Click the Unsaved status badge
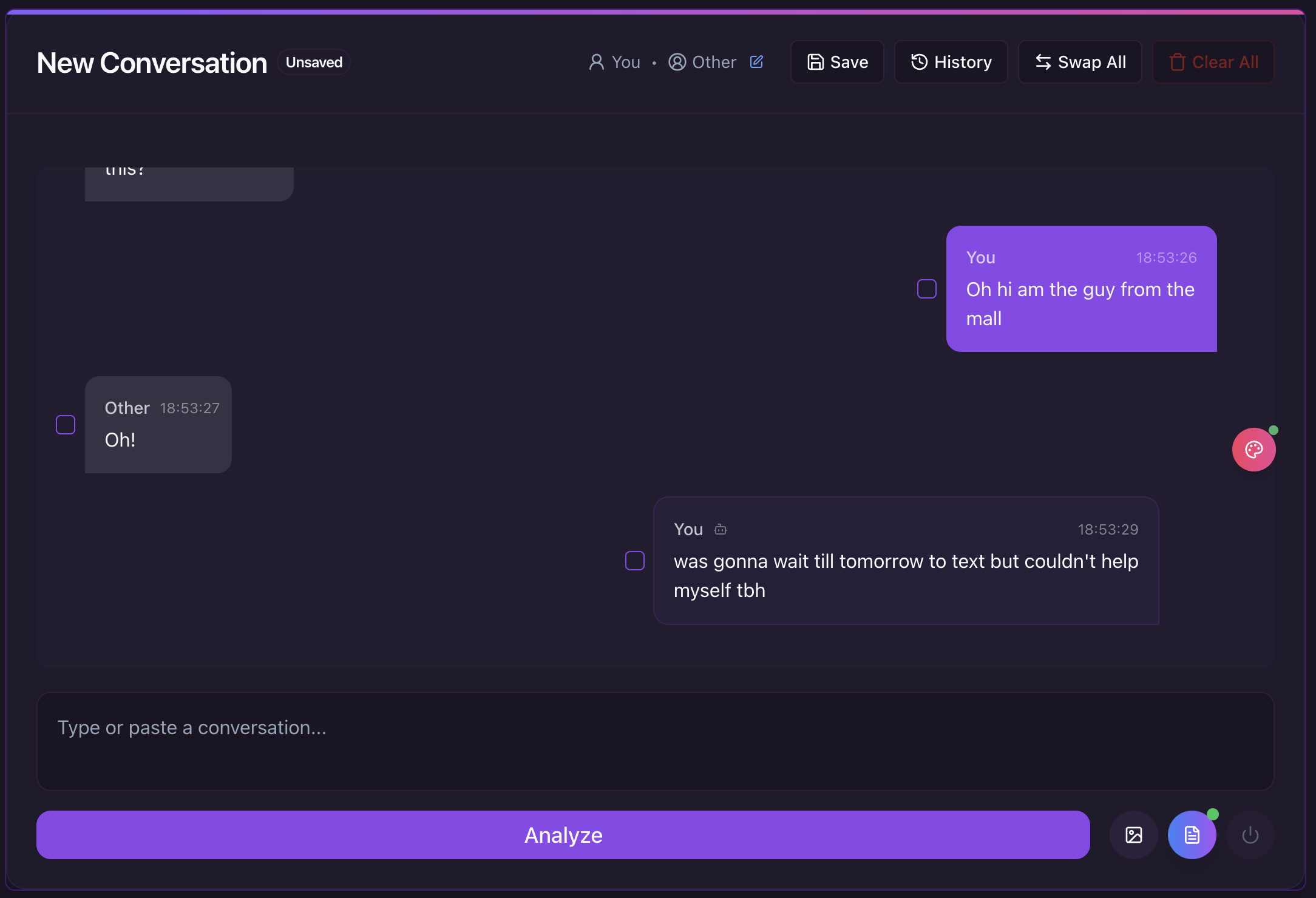Image resolution: width=1316 pixels, height=898 pixels. [314, 62]
